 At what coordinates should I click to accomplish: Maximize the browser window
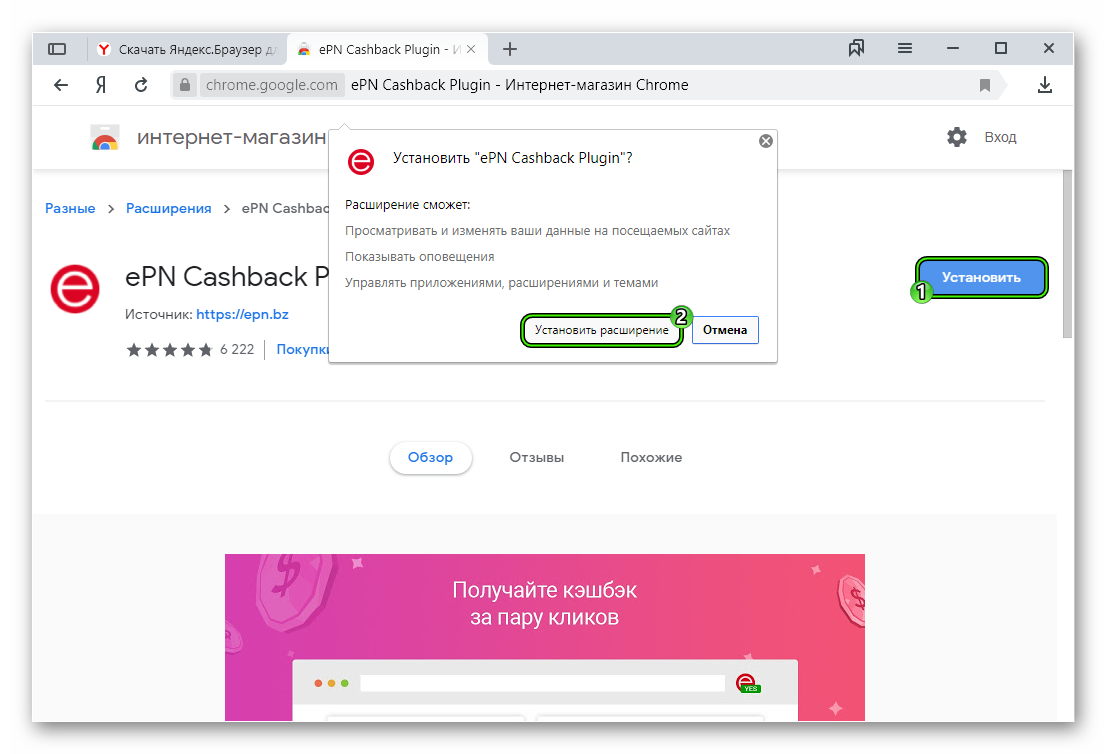[1000, 48]
